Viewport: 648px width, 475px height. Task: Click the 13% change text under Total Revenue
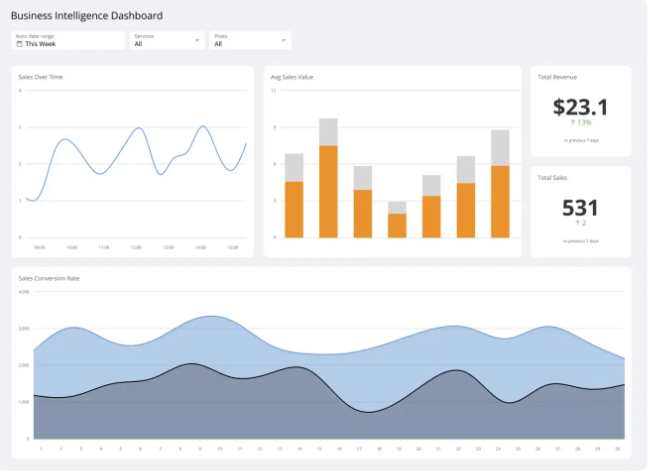pos(584,123)
